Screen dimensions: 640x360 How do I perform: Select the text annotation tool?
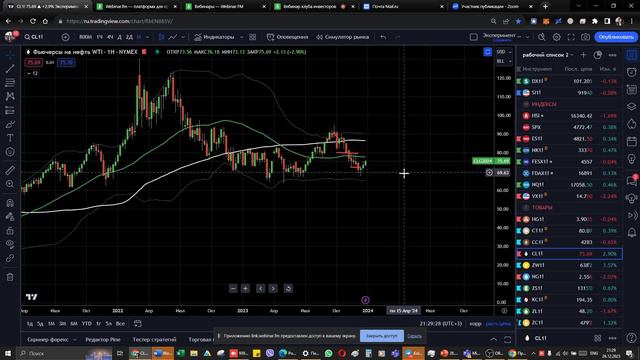pyautogui.click(x=10, y=138)
